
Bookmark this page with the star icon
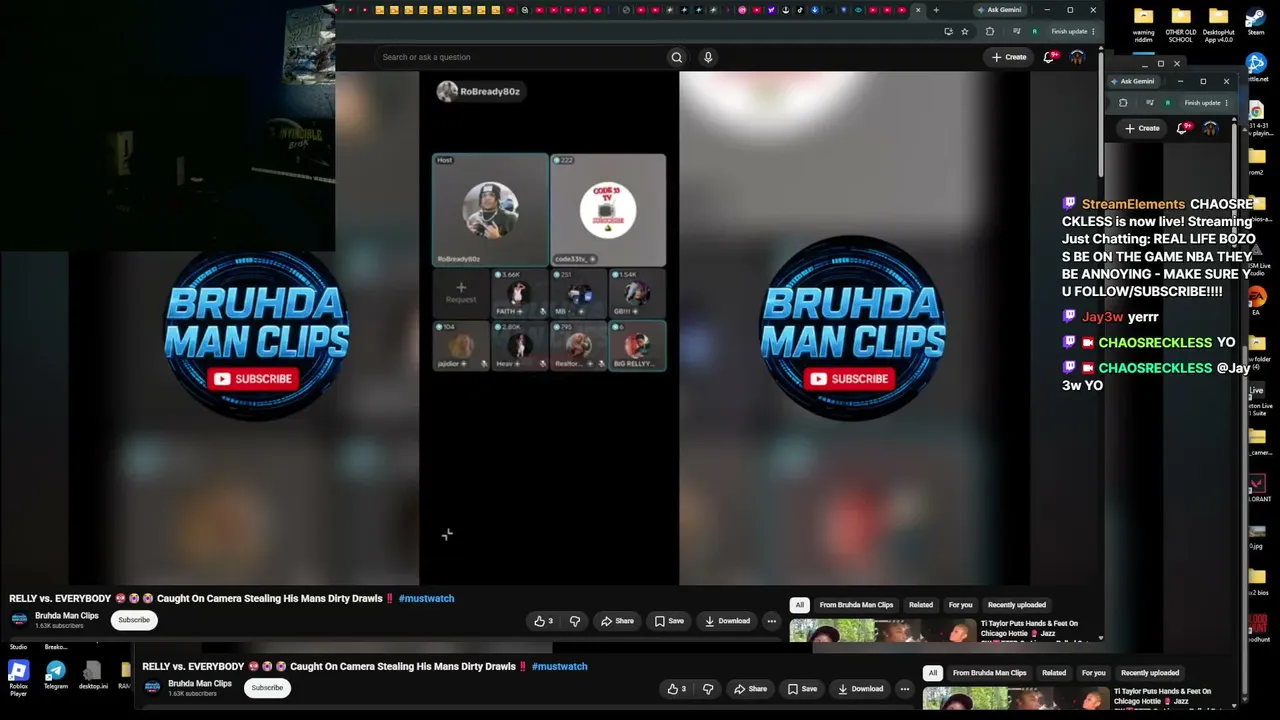964,31
